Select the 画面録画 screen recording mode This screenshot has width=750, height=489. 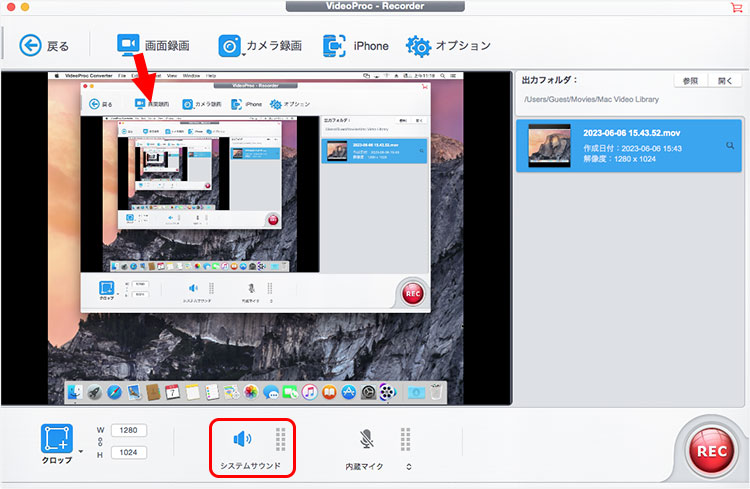tap(153, 45)
